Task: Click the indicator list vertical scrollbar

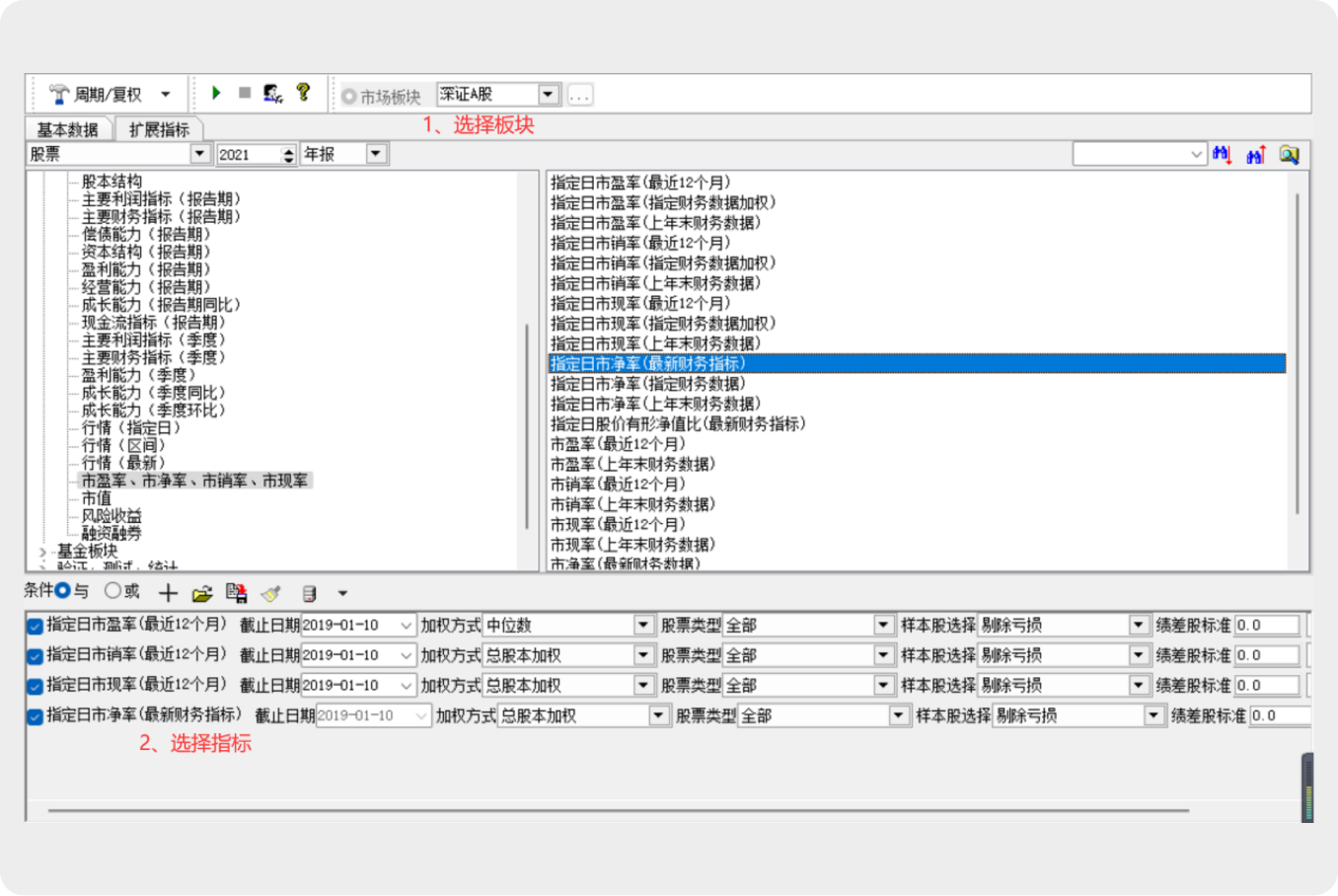Action: pyautogui.click(x=1297, y=355)
